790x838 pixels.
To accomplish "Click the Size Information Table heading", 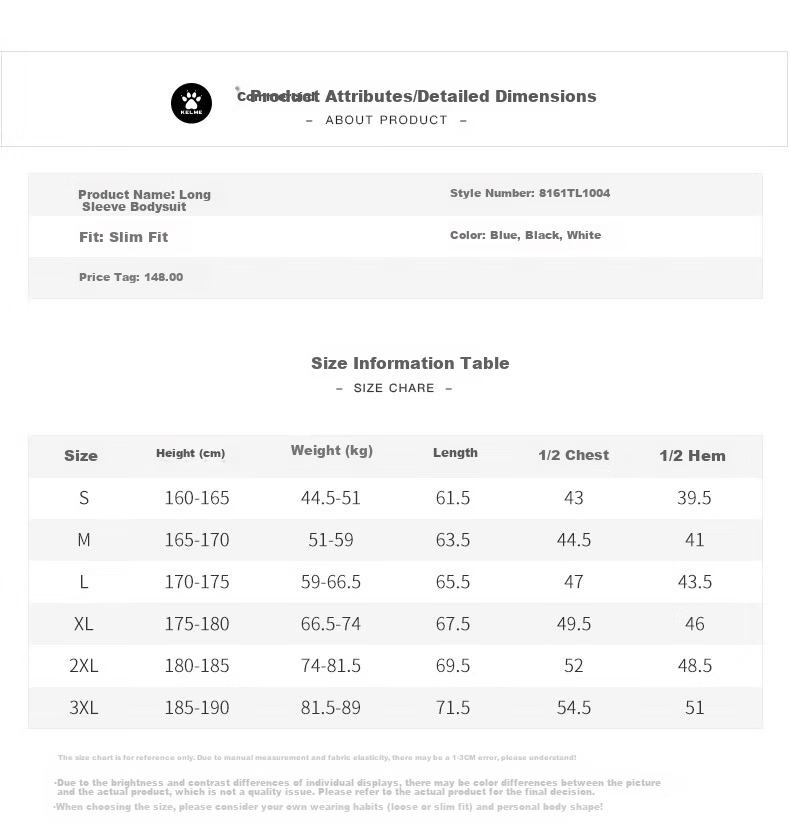I will [410, 363].
